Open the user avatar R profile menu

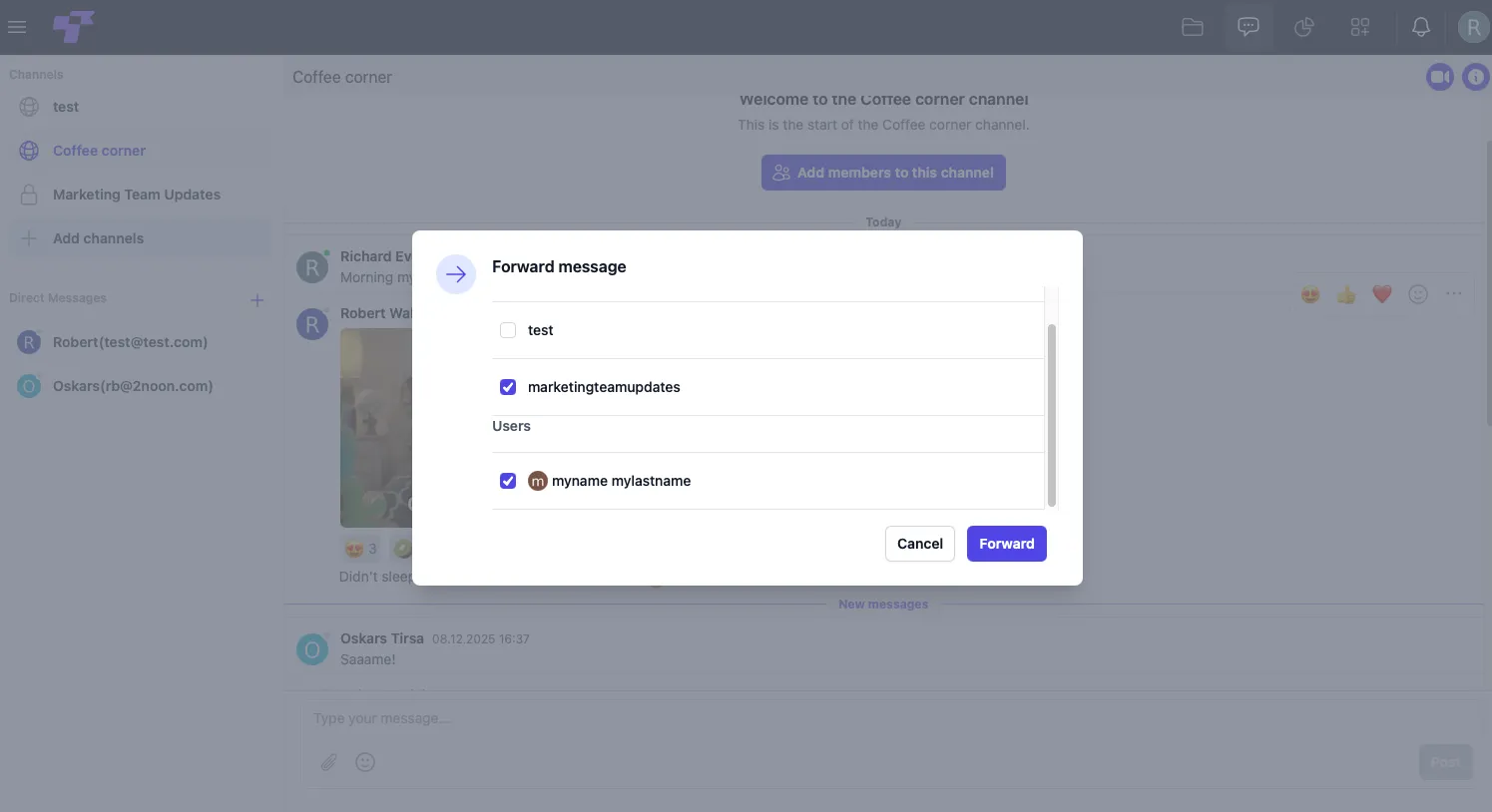coord(1473,27)
